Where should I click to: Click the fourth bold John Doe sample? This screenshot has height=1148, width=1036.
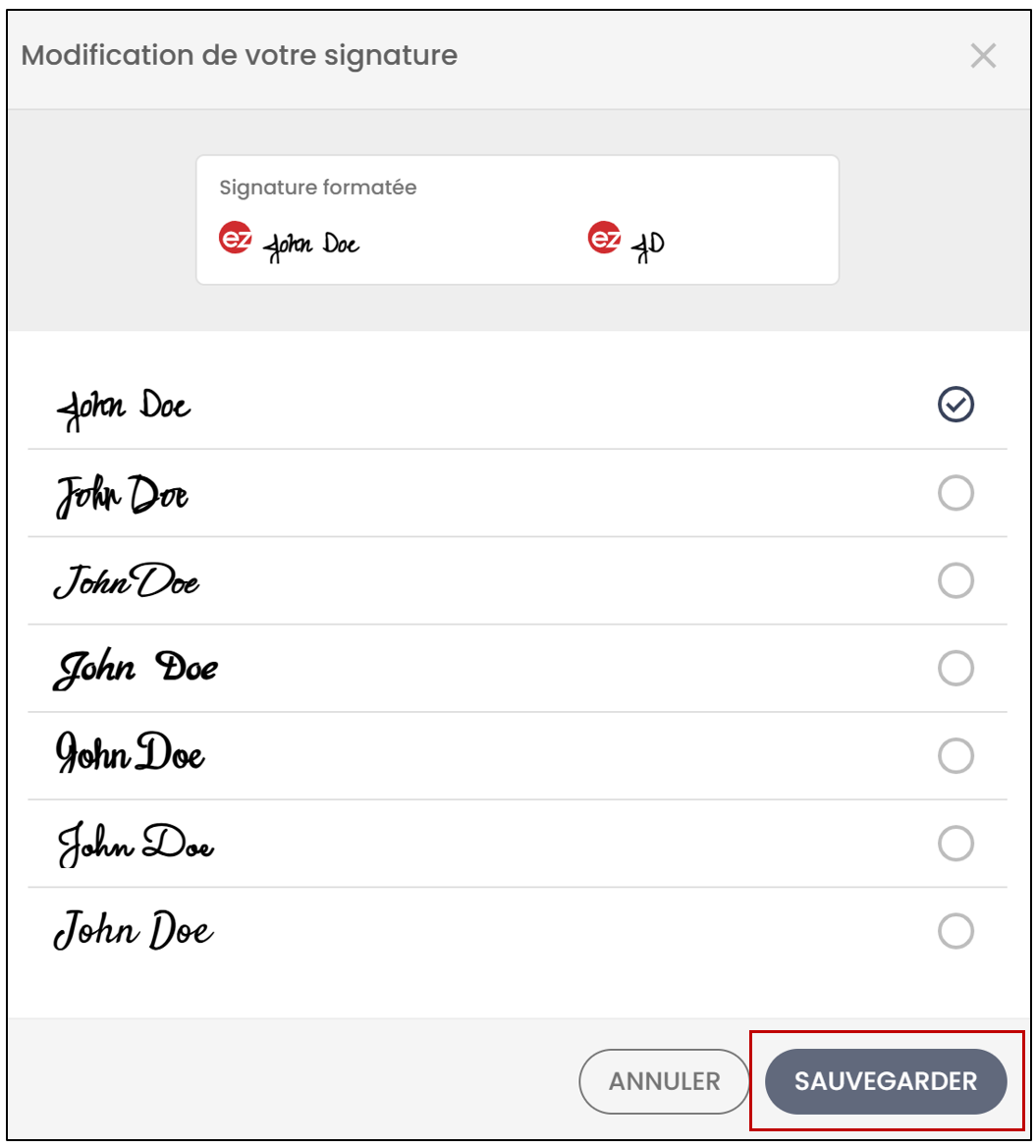136,668
